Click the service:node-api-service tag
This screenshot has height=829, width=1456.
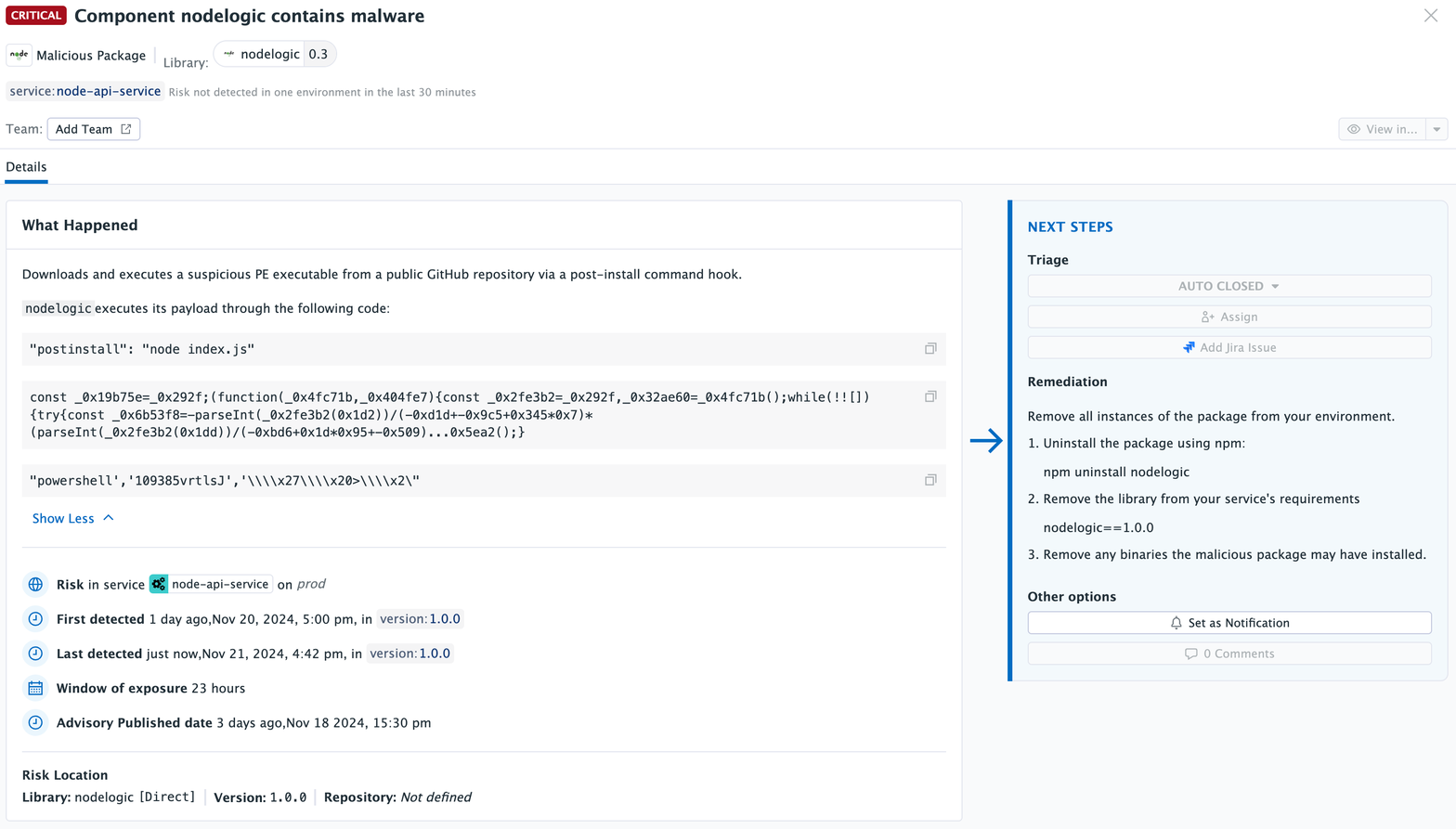coord(85,91)
